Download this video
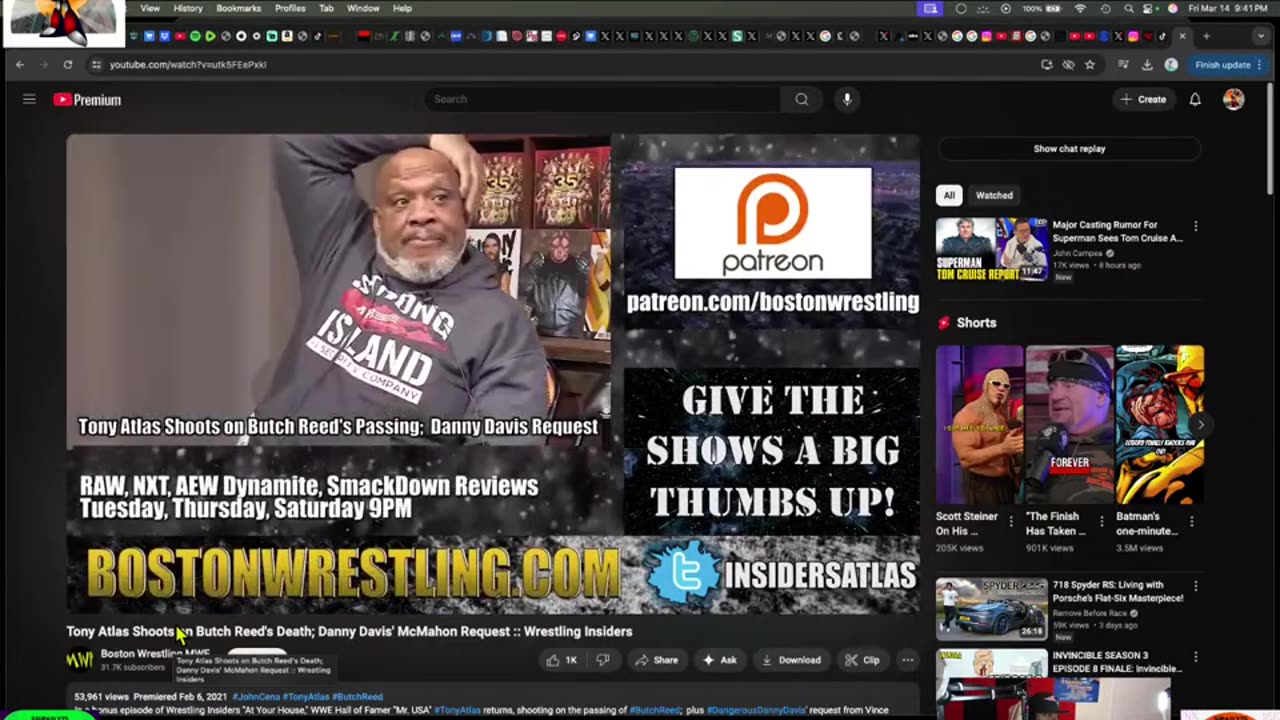1280x720 pixels. click(x=791, y=660)
